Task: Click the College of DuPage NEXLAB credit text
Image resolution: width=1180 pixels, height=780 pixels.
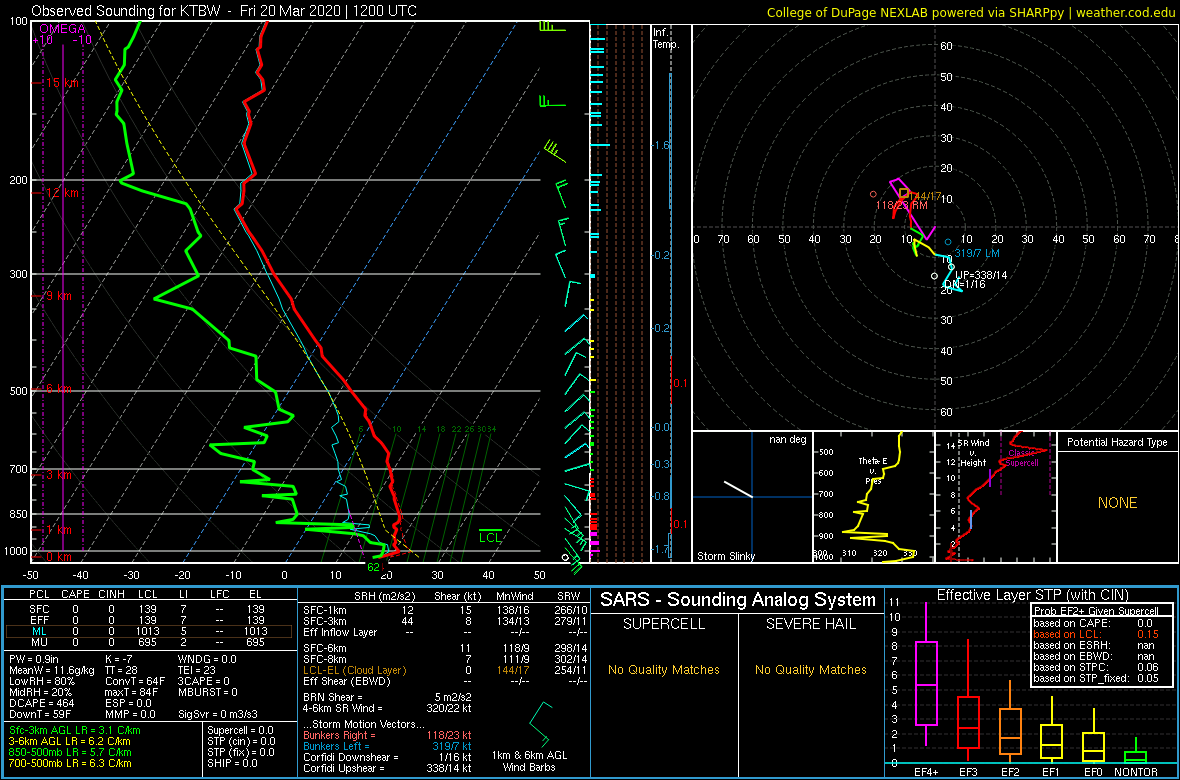Action: pos(972,12)
